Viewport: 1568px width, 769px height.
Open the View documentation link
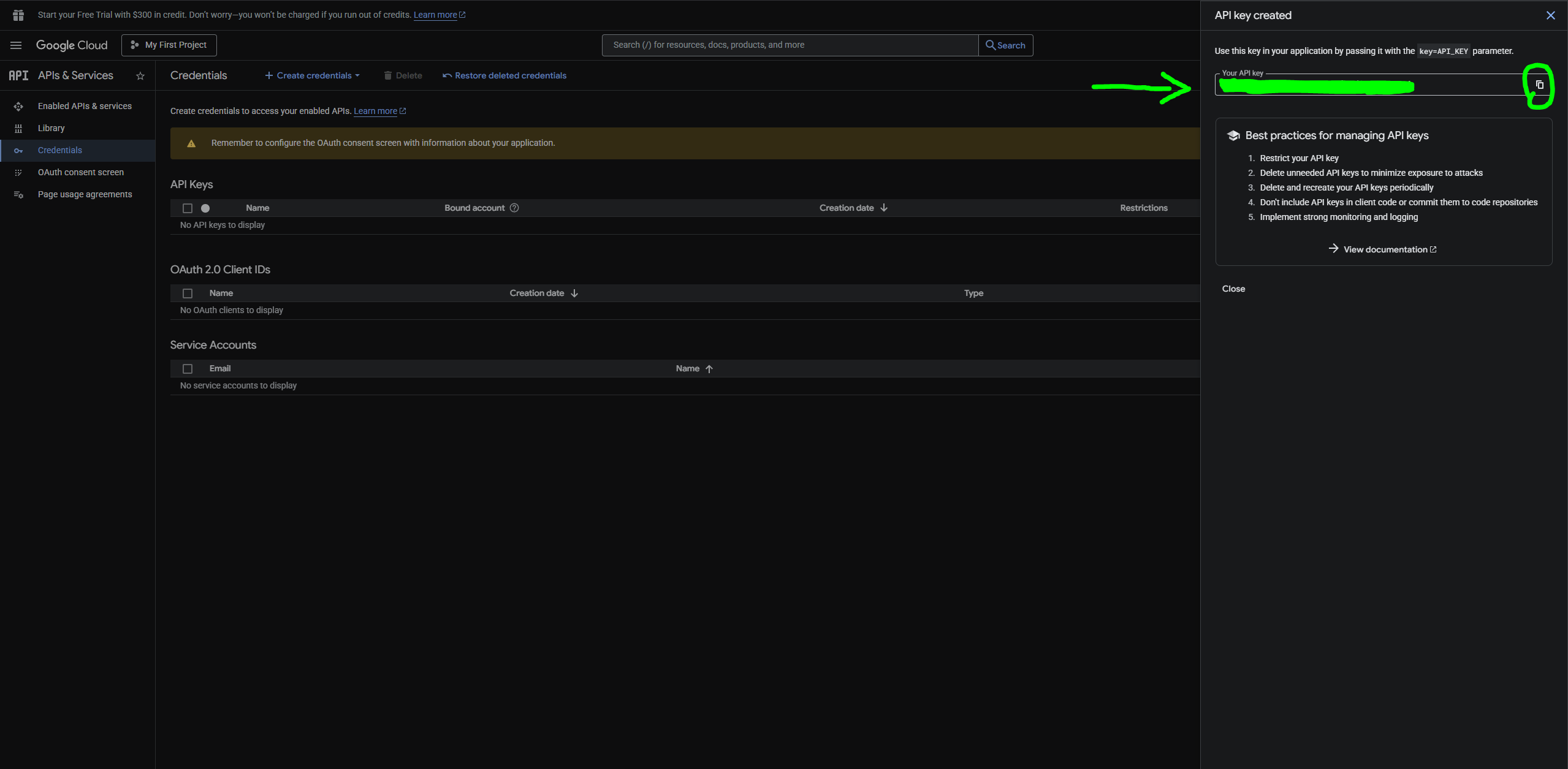point(1384,249)
